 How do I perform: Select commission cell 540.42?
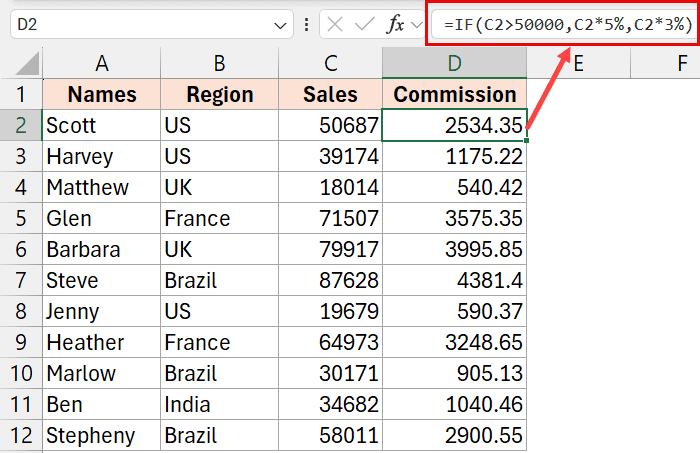[454, 187]
